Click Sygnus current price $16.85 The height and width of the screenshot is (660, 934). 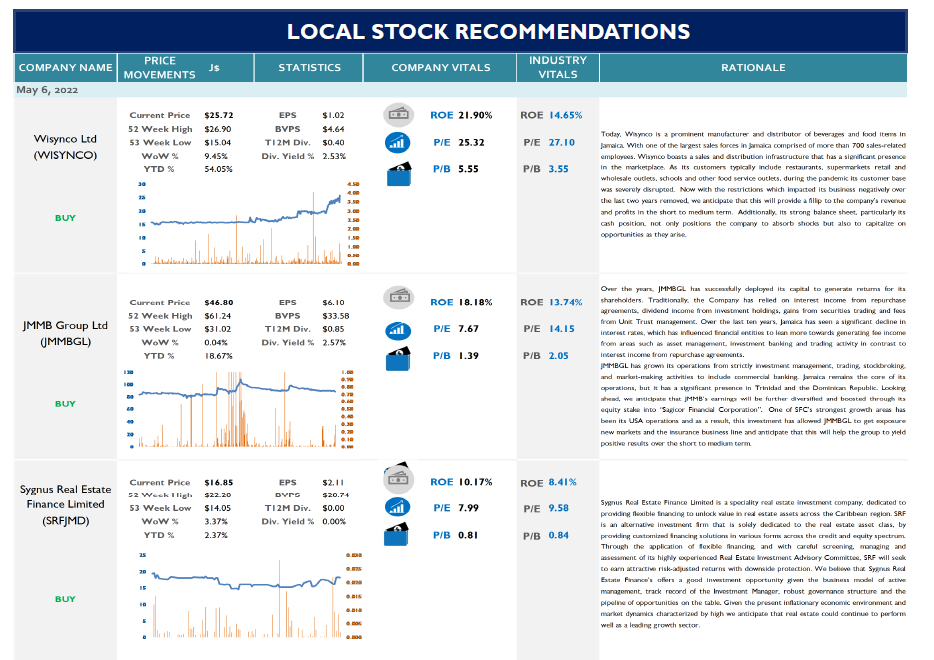[219, 482]
